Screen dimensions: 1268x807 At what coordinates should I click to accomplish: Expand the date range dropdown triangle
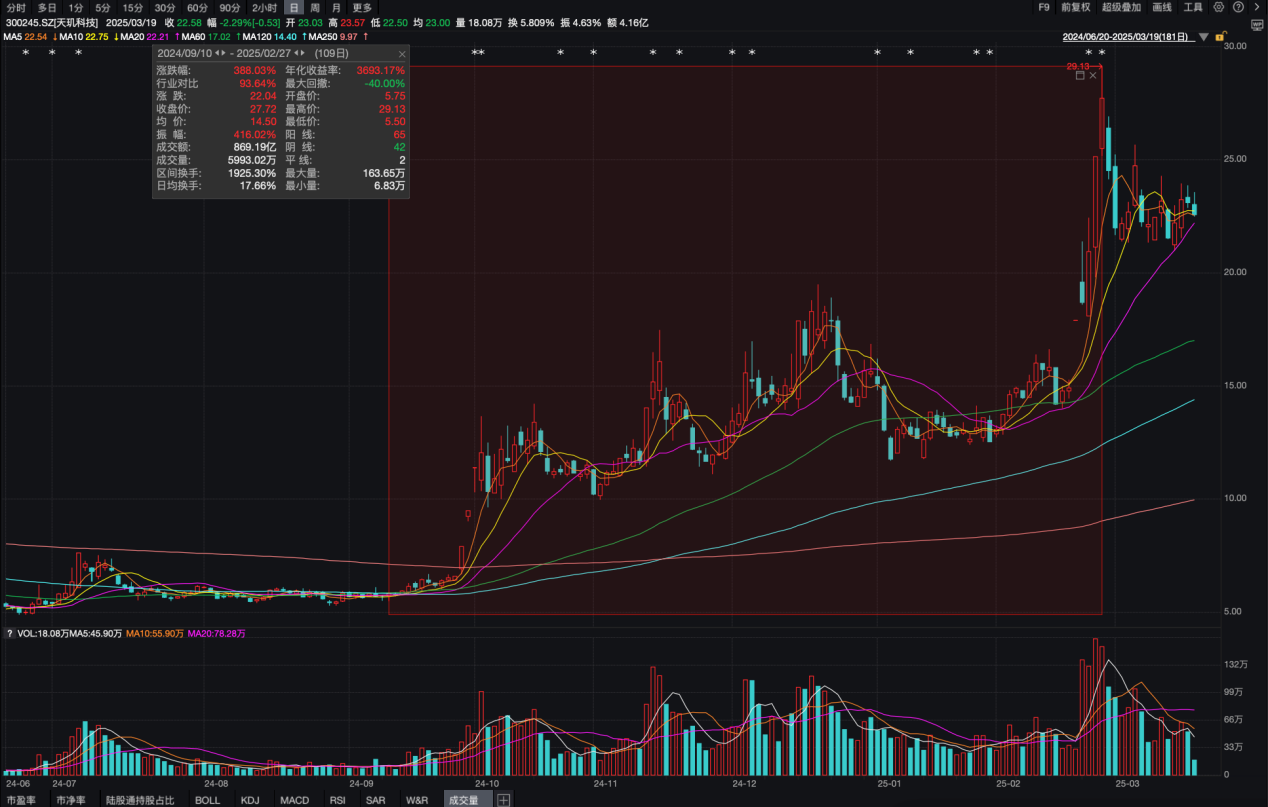pos(1204,38)
